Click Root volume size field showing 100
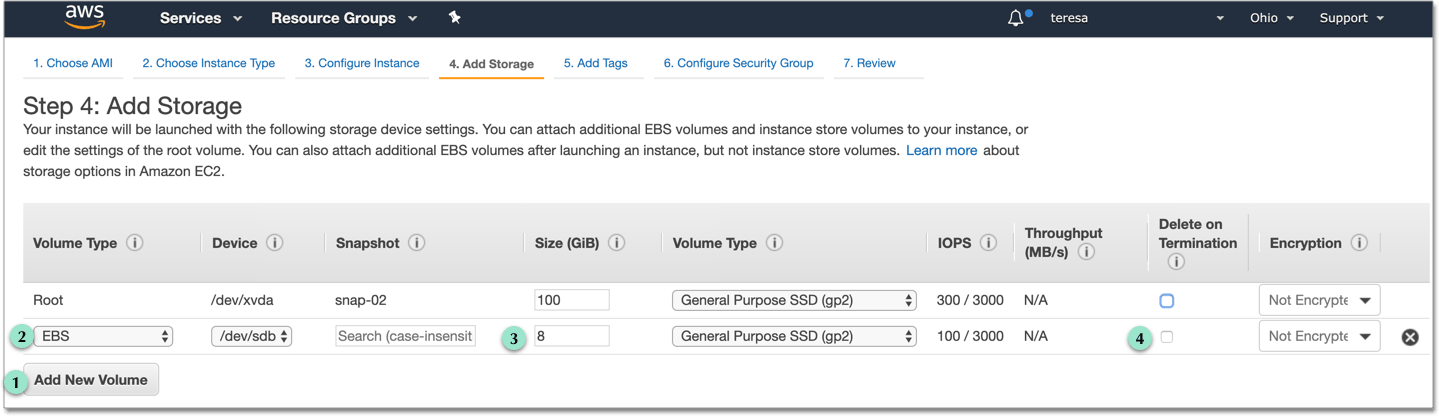Image resolution: width=1439 pixels, height=416 pixels. click(x=572, y=300)
